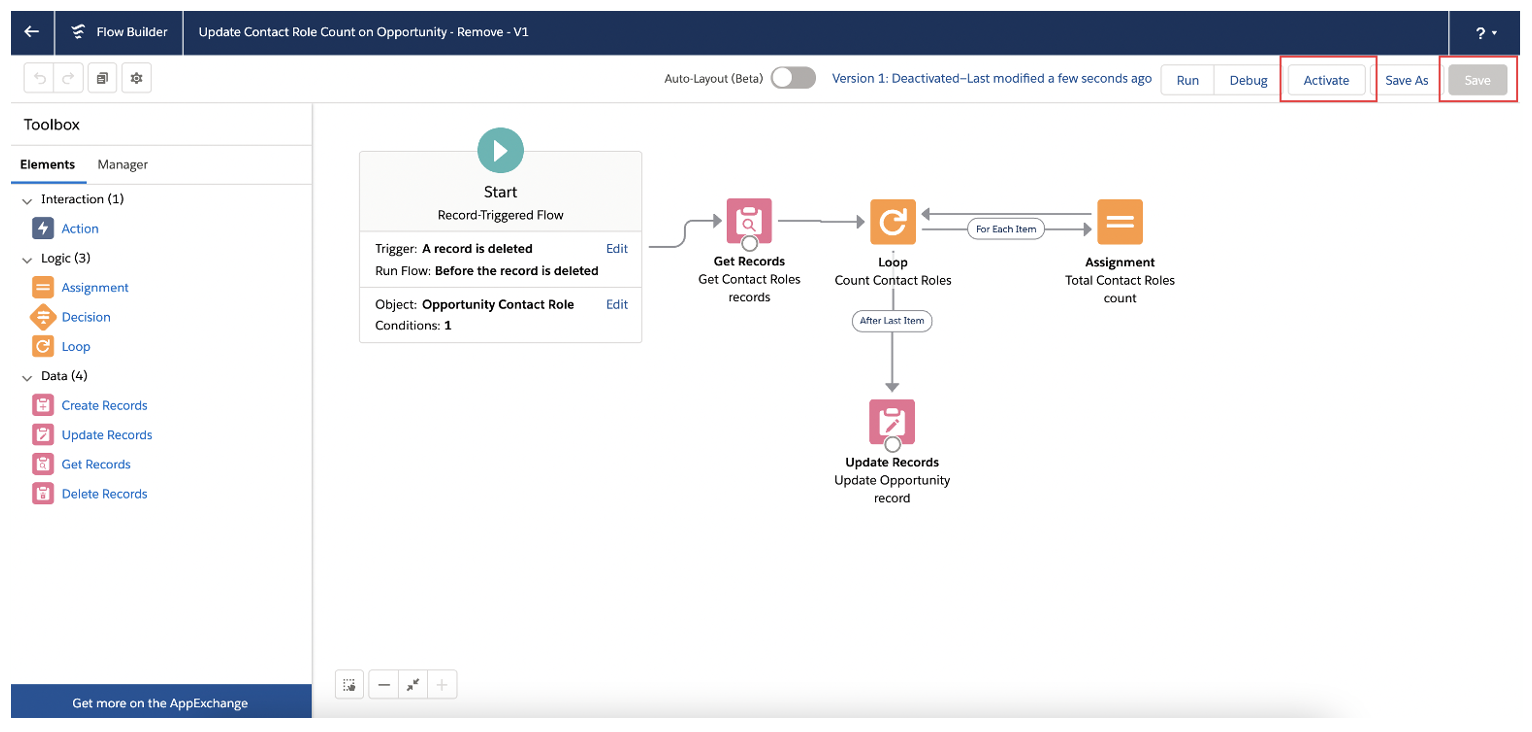The image size is (1532, 732).
Task: Collapse the Interaction (1) section
Action: 27,200
